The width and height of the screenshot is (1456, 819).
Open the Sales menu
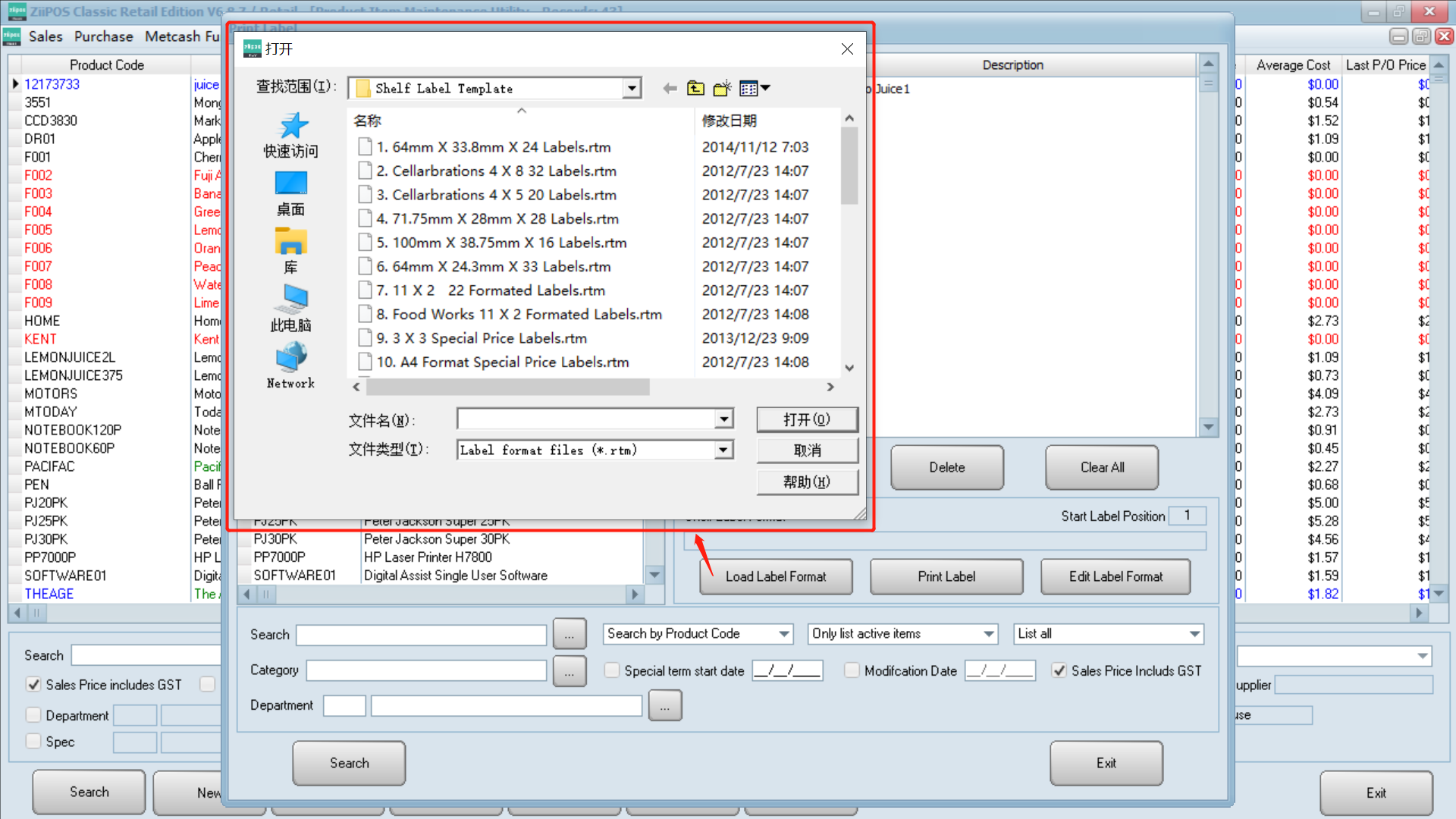tap(45, 36)
